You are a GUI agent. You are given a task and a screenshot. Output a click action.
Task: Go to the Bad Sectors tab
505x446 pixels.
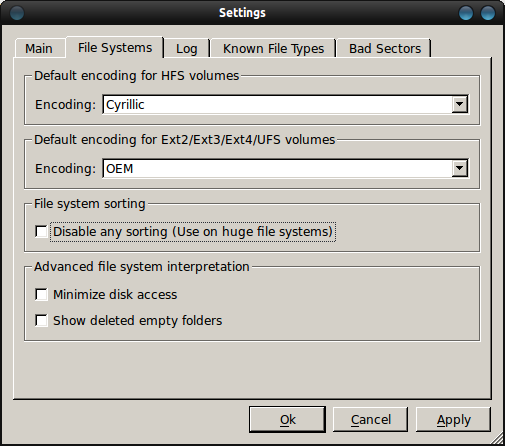385,49
